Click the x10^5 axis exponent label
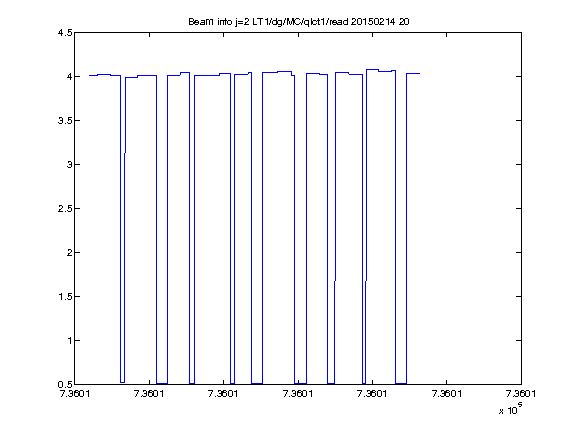Viewport: 576px width, 432px height. coord(511,408)
